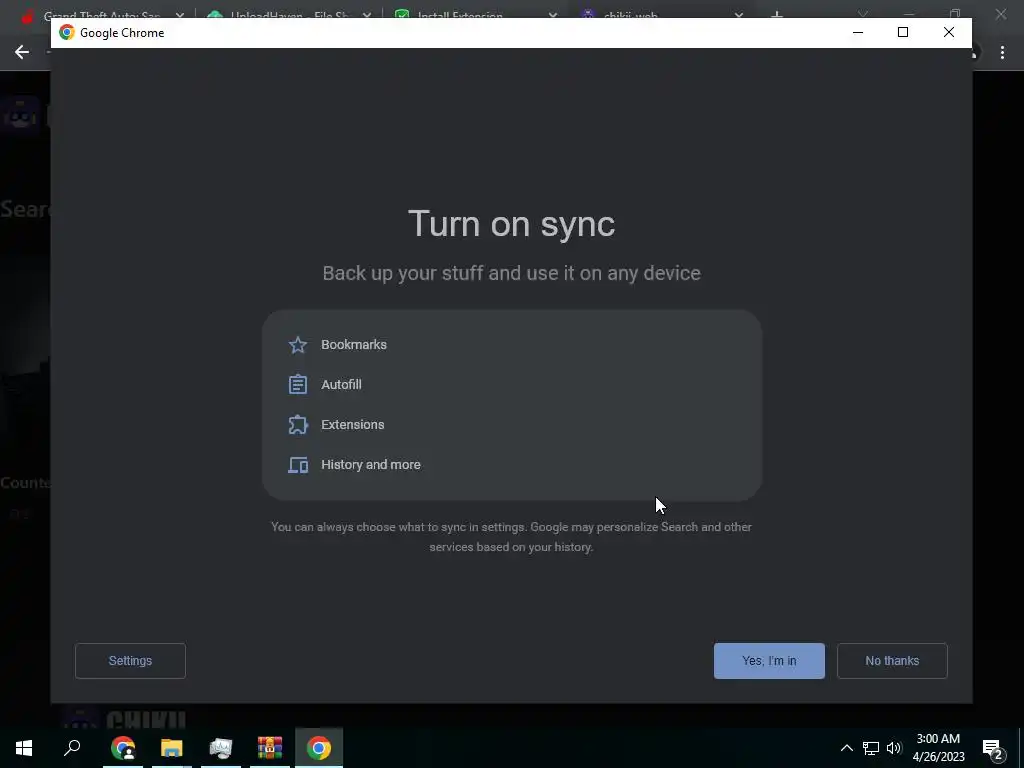Click the Autofill clipboard icon
1024x768 pixels.
298,384
